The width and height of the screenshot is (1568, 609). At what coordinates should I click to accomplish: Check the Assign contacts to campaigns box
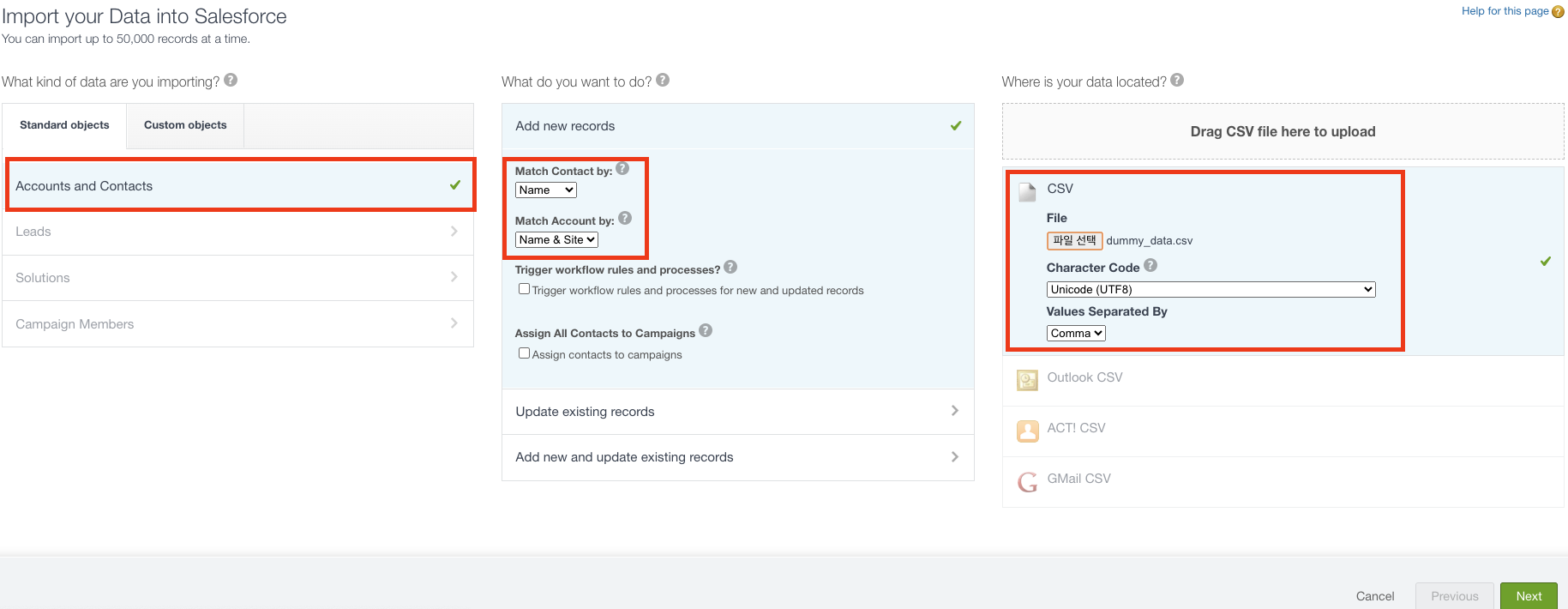(x=524, y=353)
